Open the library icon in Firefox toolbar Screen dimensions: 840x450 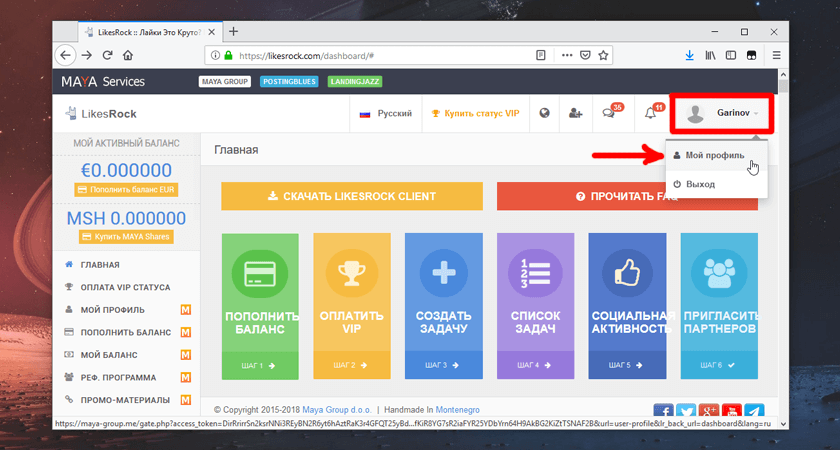[710, 55]
